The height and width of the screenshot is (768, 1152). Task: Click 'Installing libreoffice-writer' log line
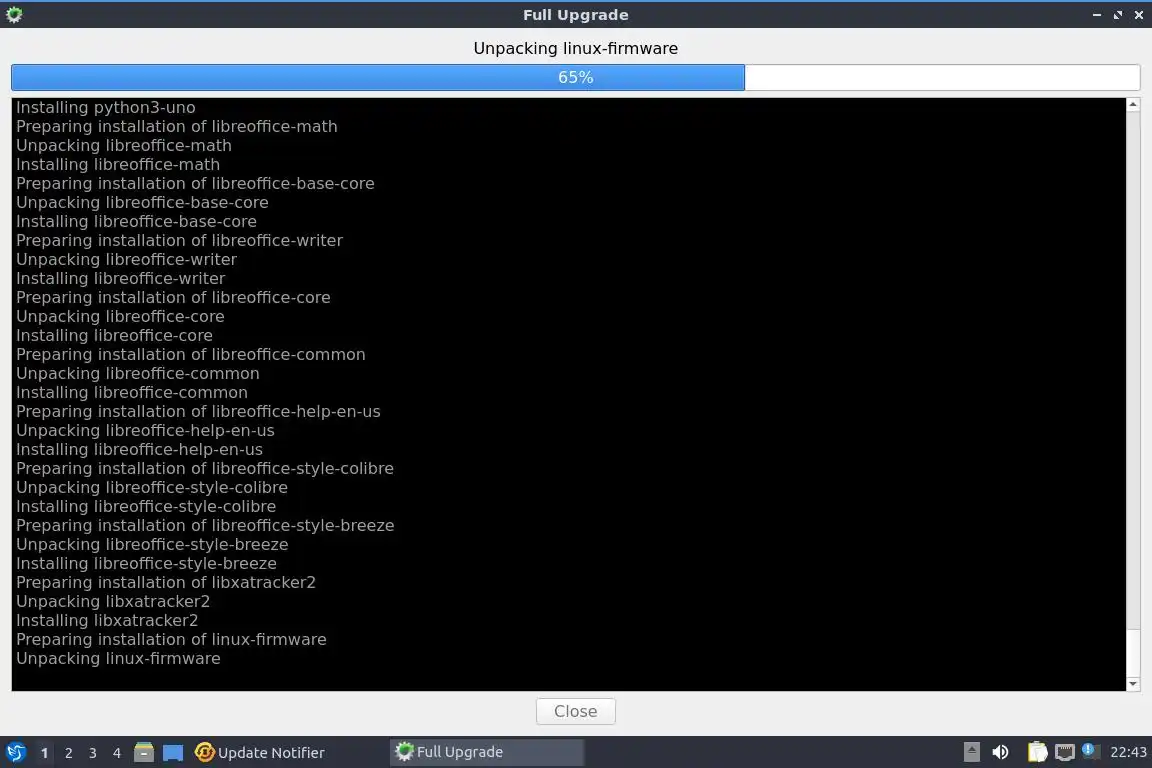pos(120,279)
